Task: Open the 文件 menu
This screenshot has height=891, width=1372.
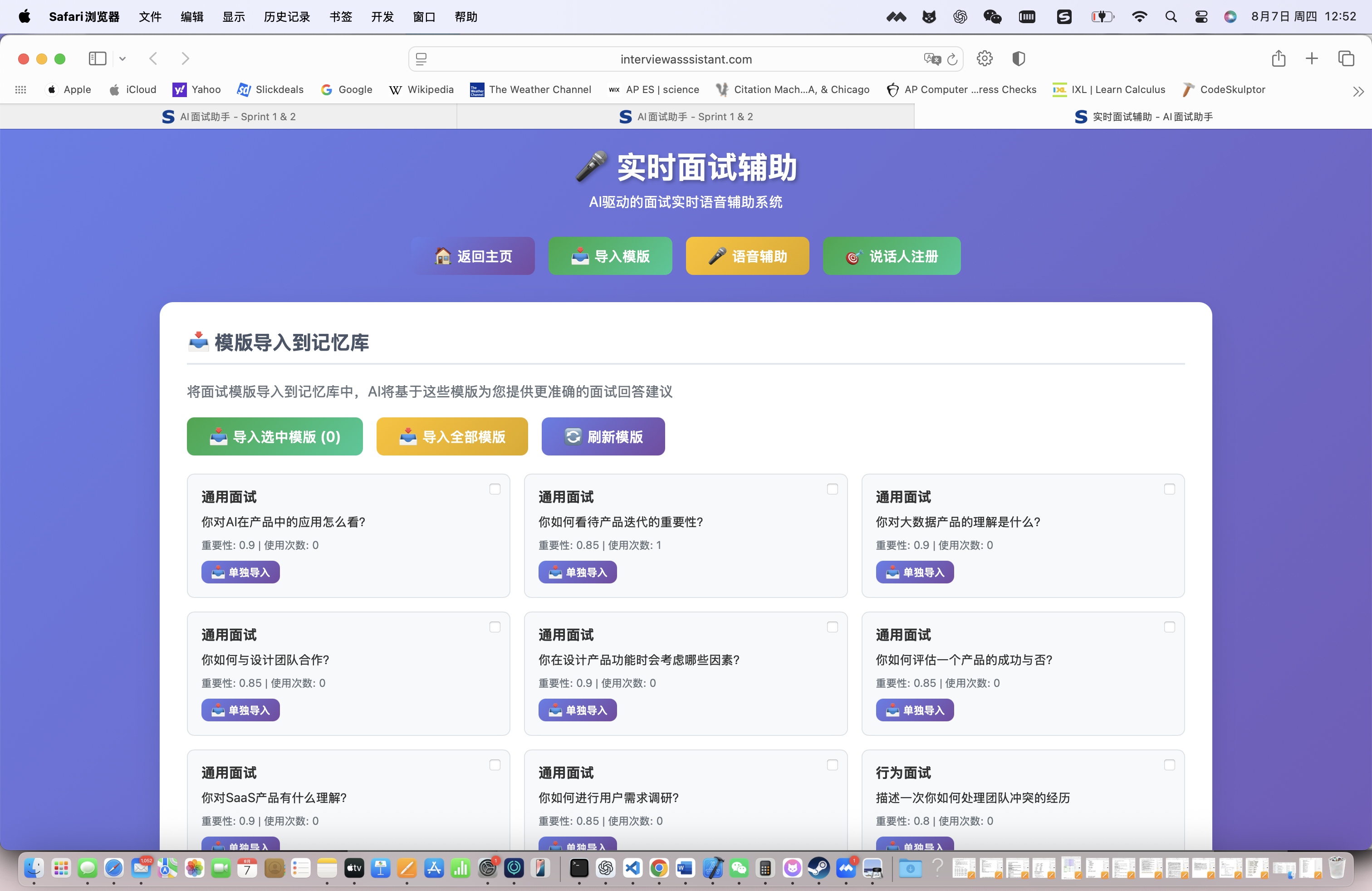Action: [150, 17]
